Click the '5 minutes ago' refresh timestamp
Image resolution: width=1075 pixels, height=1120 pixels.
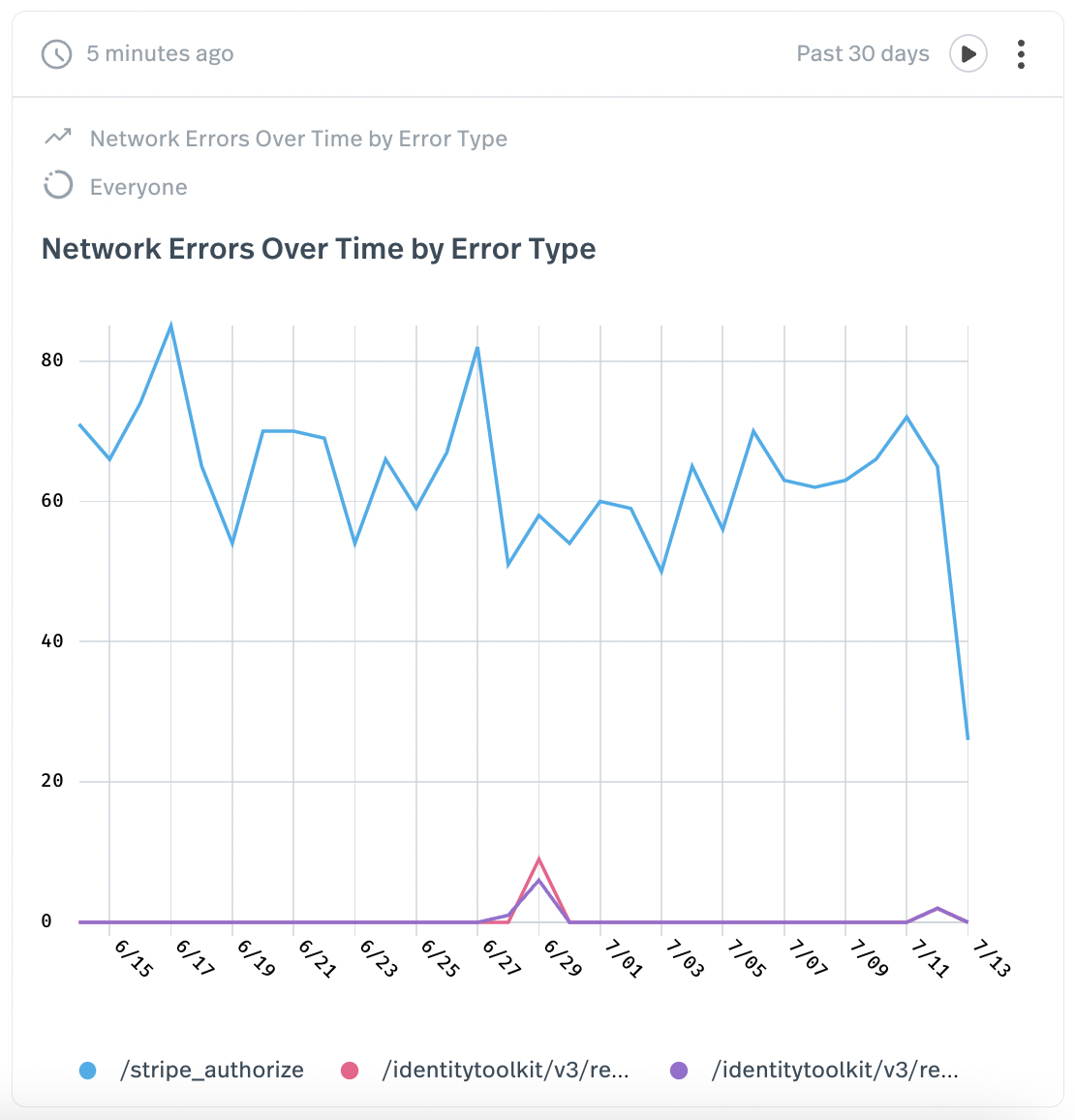(x=160, y=54)
